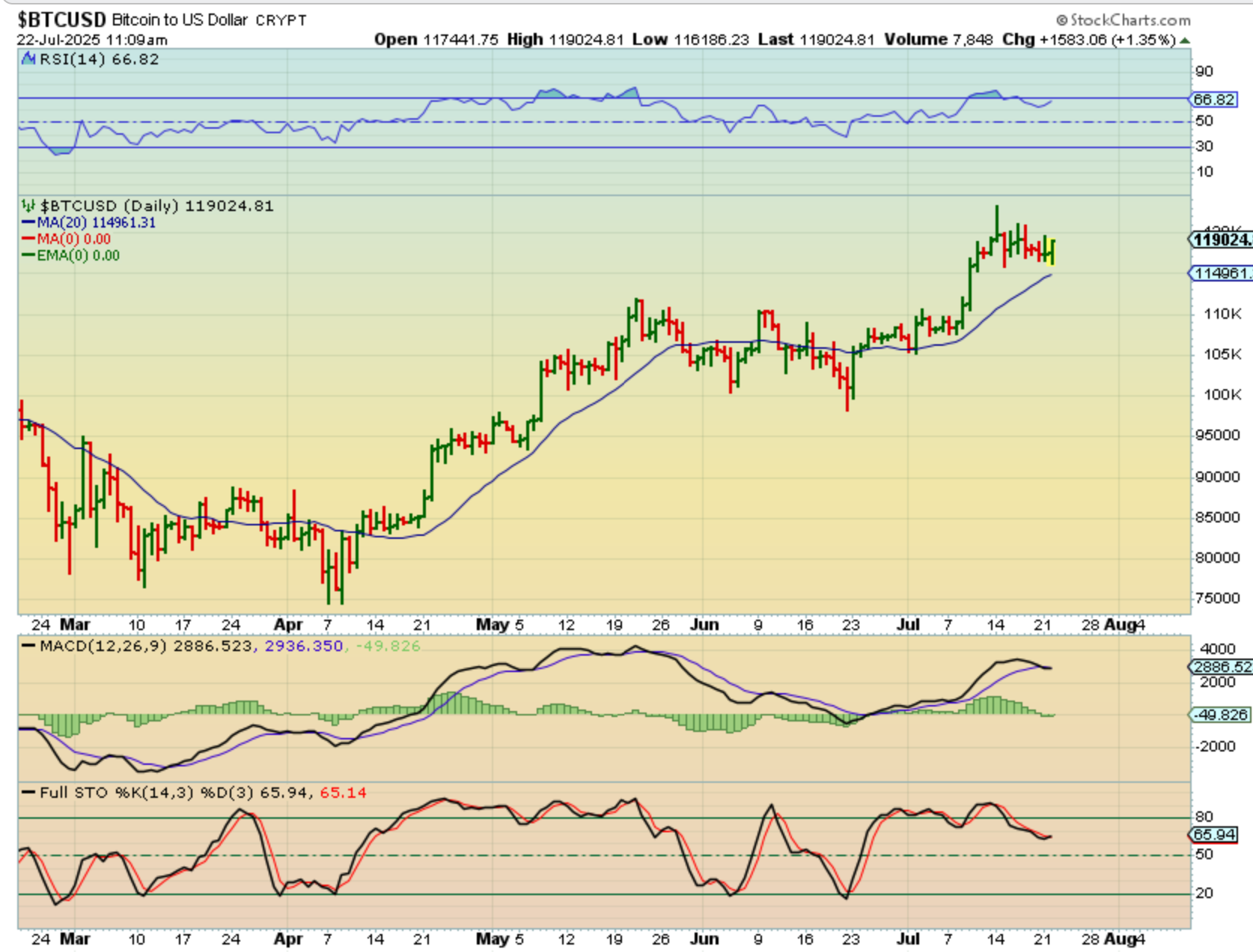This screenshot has width=1253, height=952.
Task: Click the 119024 last price flag
Action: pos(1221,239)
